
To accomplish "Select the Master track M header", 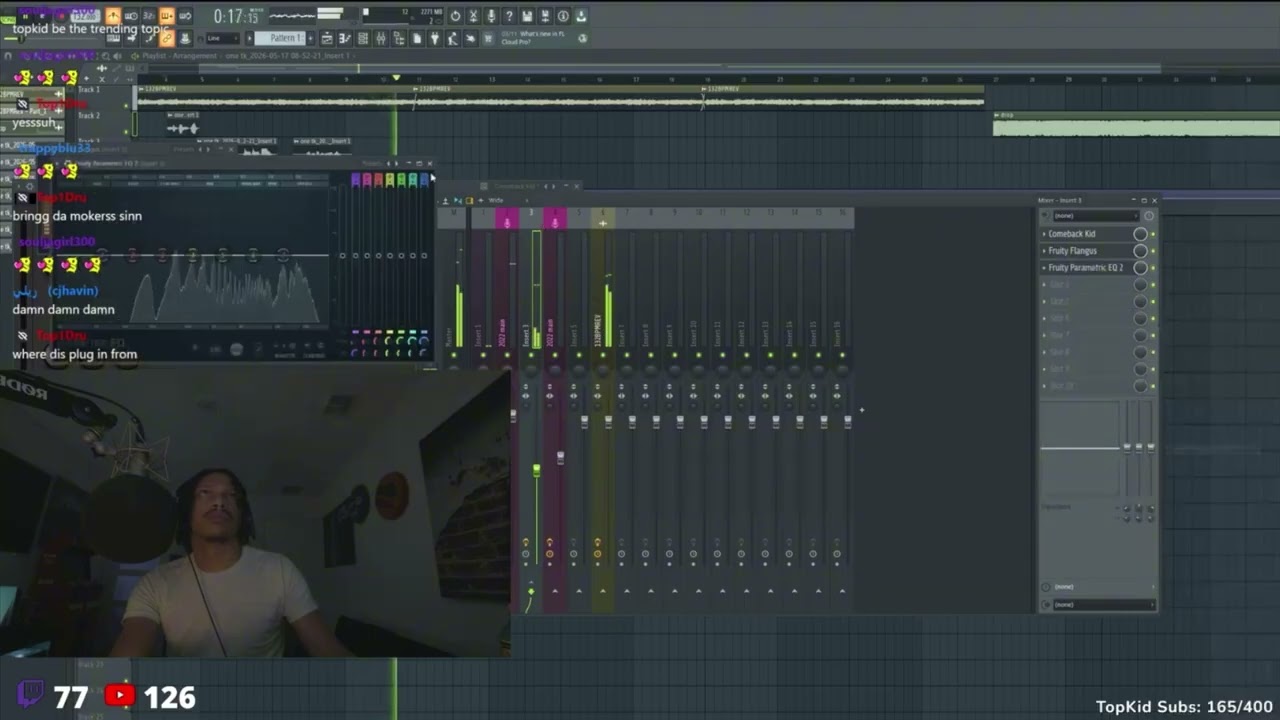I will tap(454, 218).
